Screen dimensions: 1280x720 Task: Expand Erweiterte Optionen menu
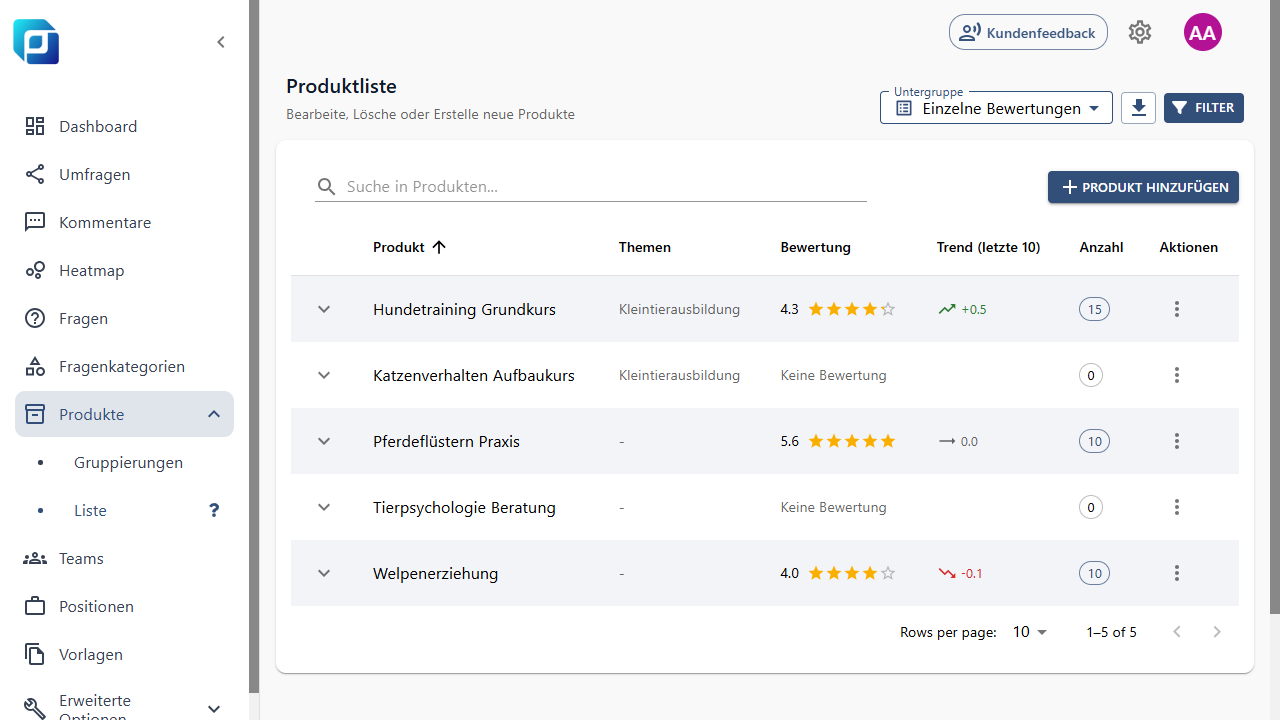(124, 708)
